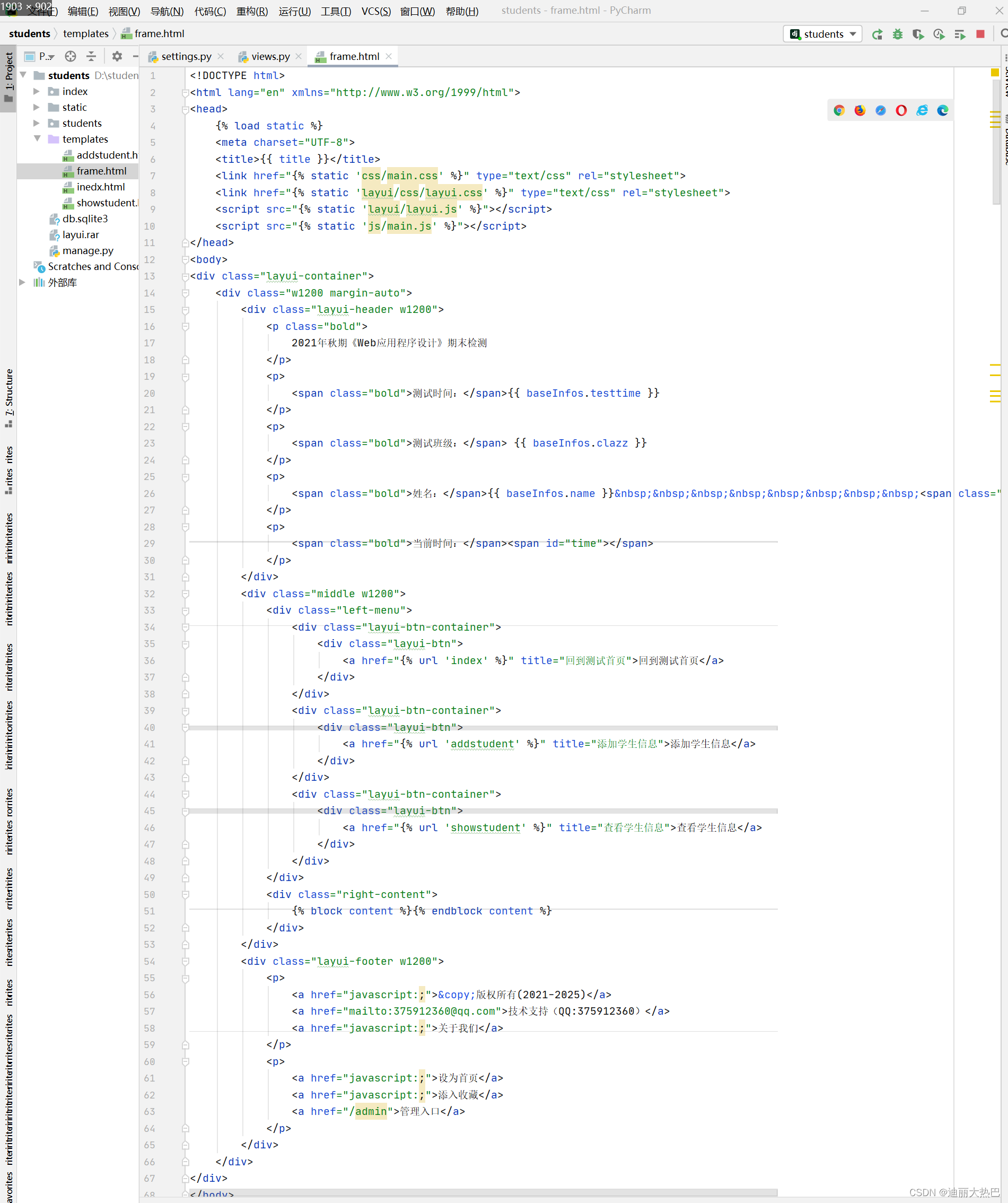Open the 帮助(H) menu
1008x1203 pixels.
462,12
